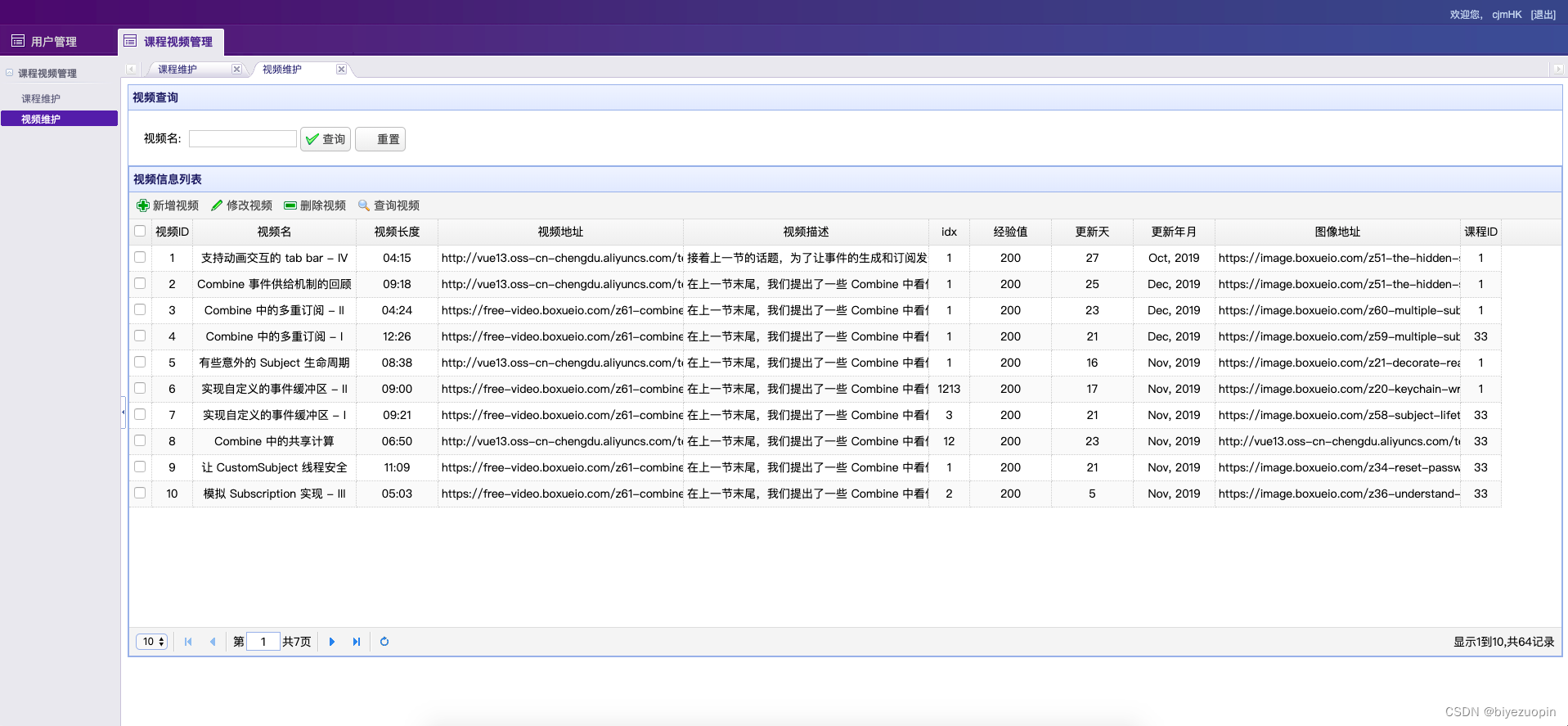Go to next page arrow
The height and width of the screenshot is (726, 1568).
[331, 642]
